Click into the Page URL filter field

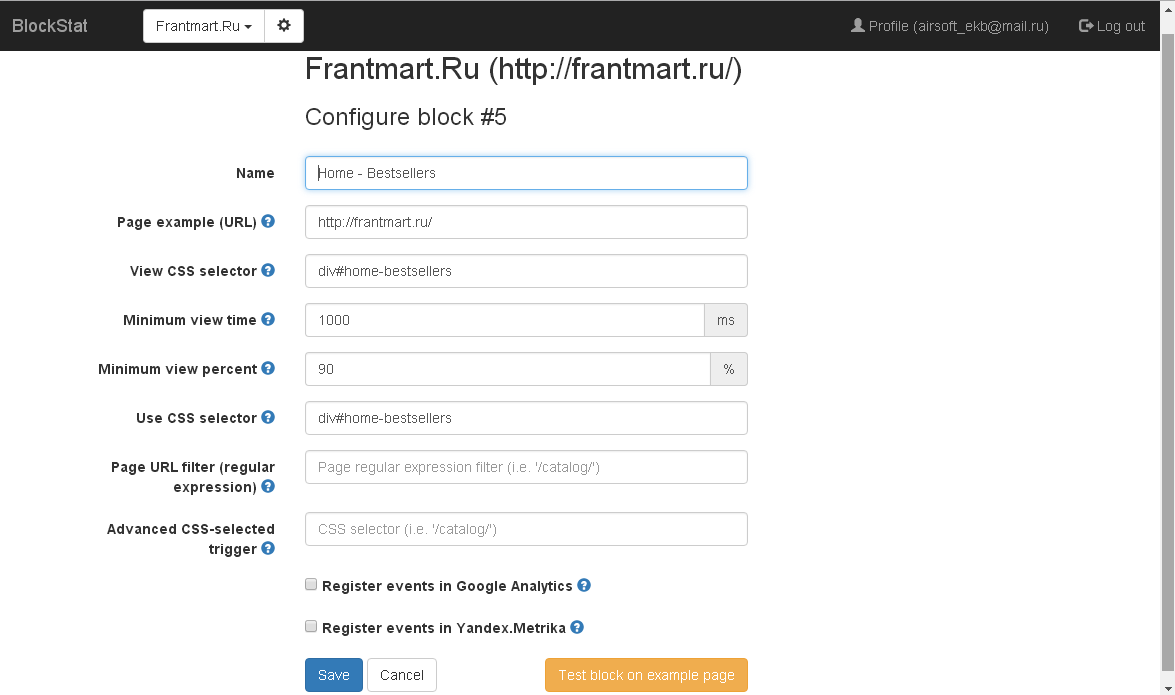tap(526, 467)
